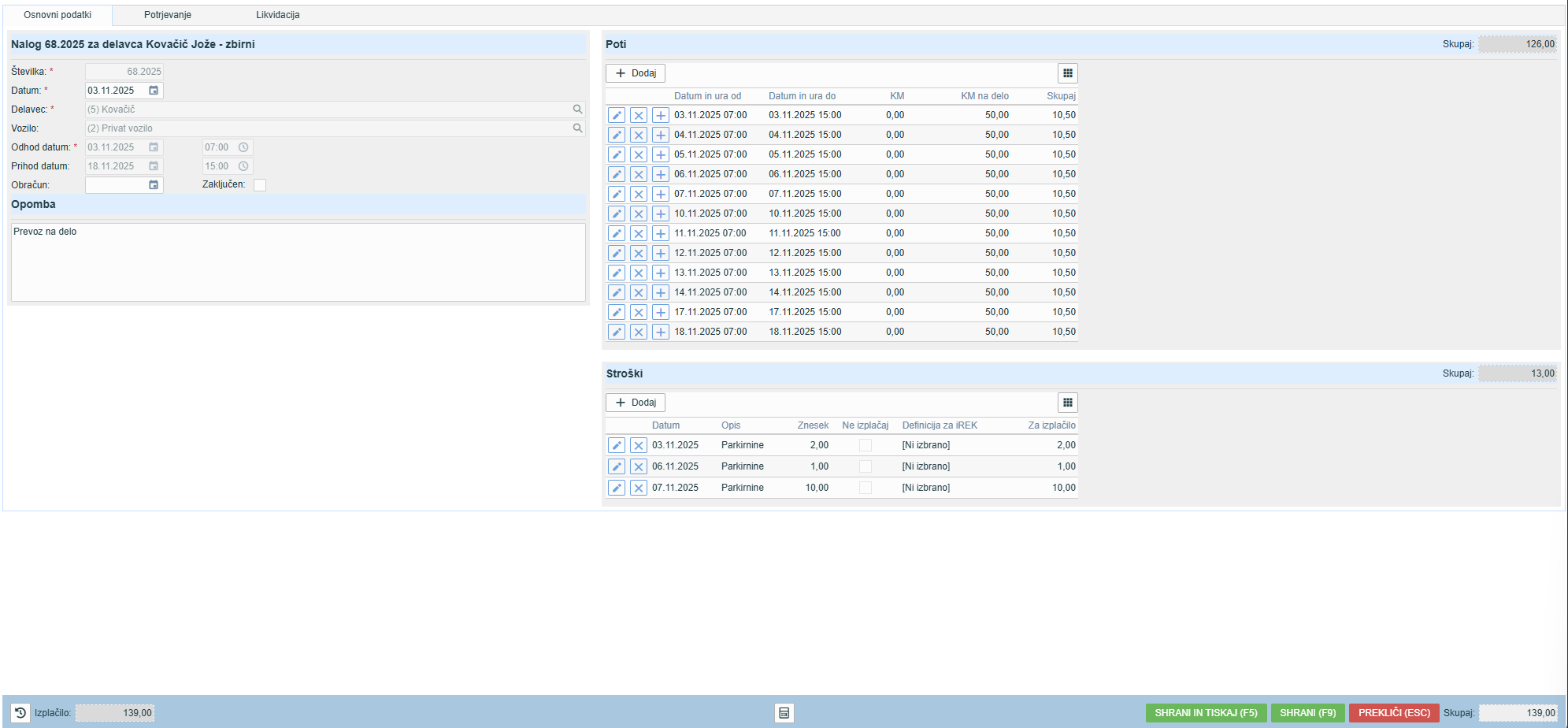Check Ne izplačaj for 07.11.2025 expense

865,488
